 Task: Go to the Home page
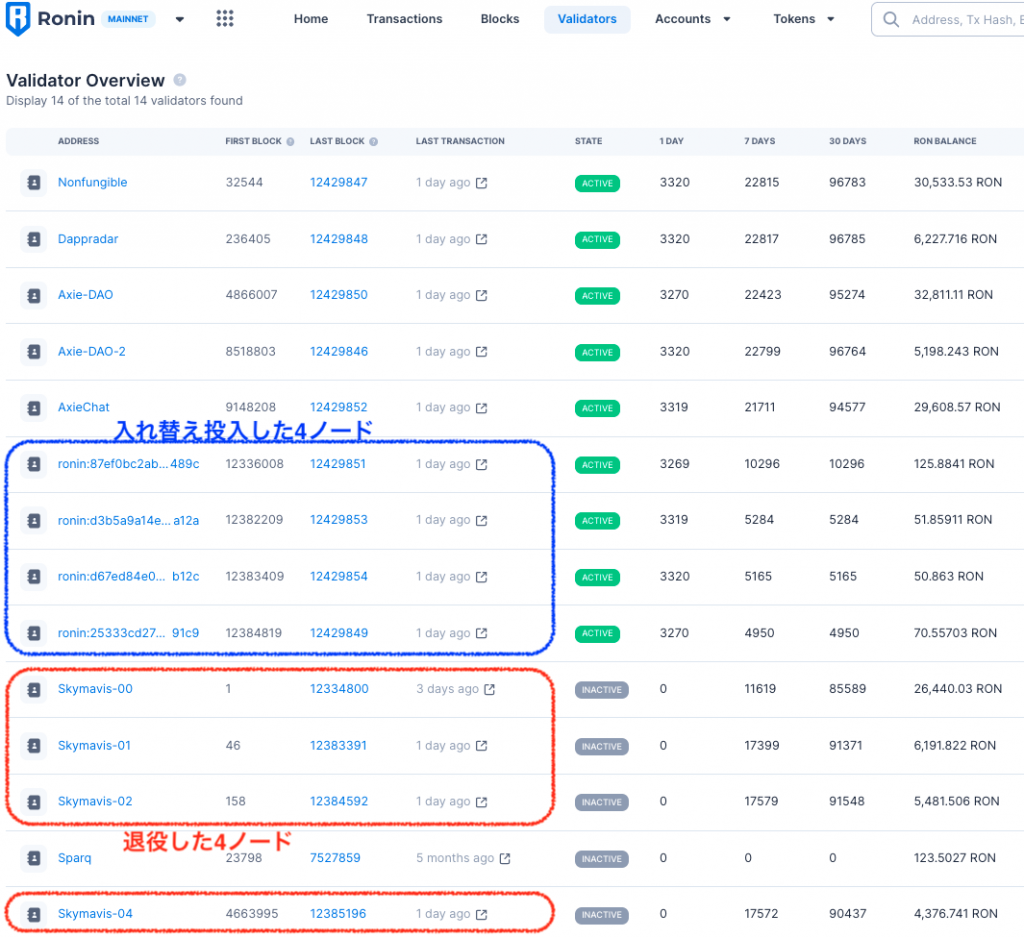311,19
